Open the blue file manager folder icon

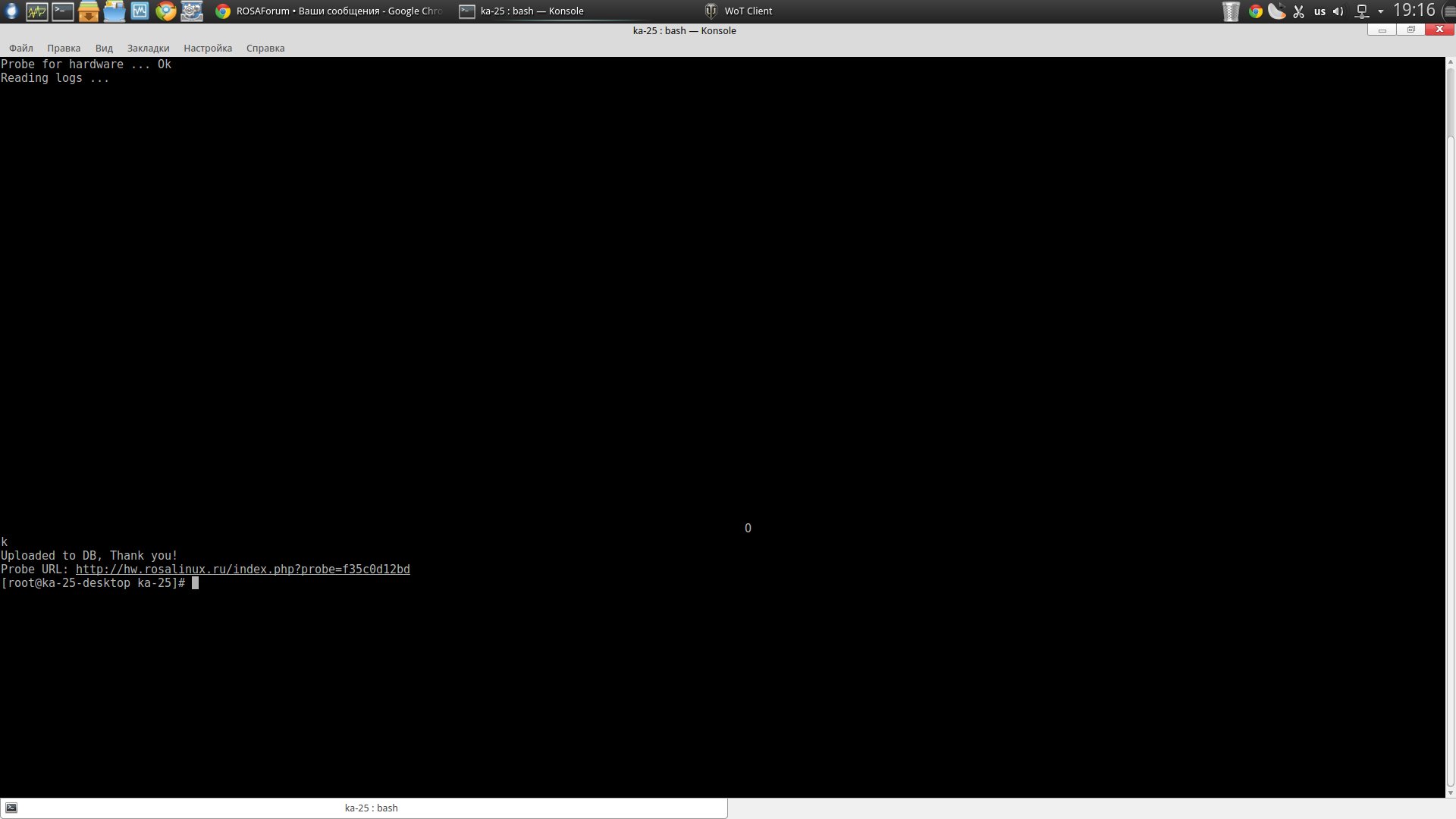(x=114, y=11)
